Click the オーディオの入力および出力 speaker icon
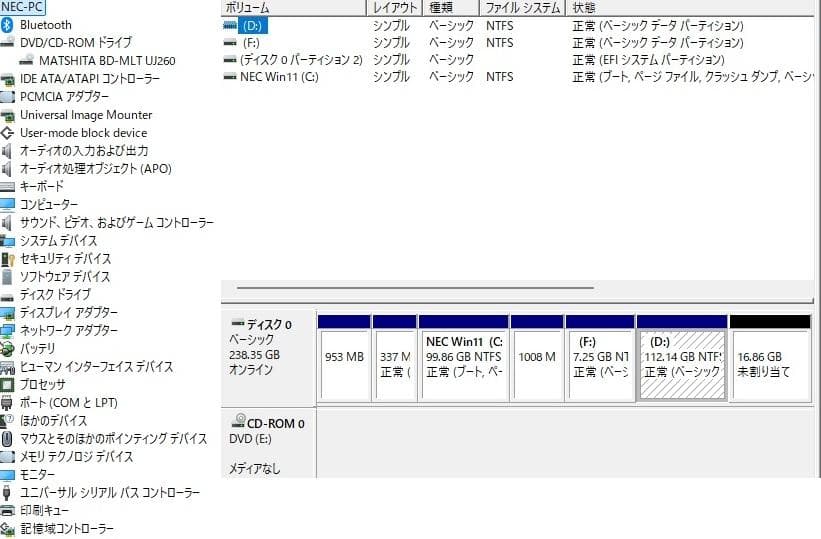The image size is (821, 539). click(x=6, y=151)
